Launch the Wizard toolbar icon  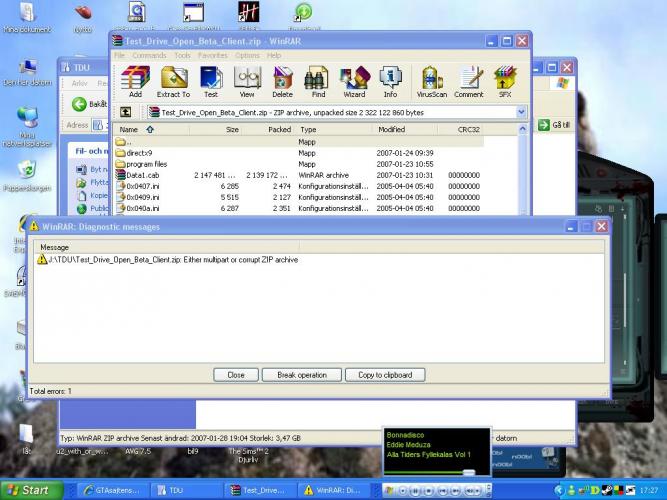(354, 79)
